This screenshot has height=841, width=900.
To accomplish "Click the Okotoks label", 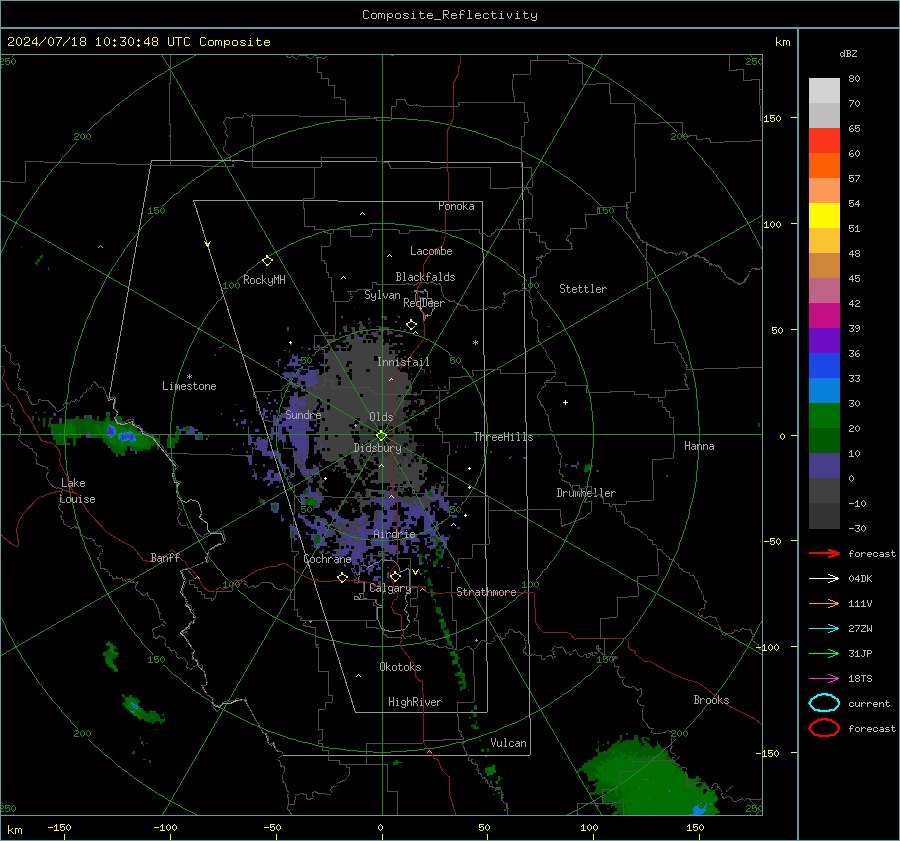I will (400, 667).
